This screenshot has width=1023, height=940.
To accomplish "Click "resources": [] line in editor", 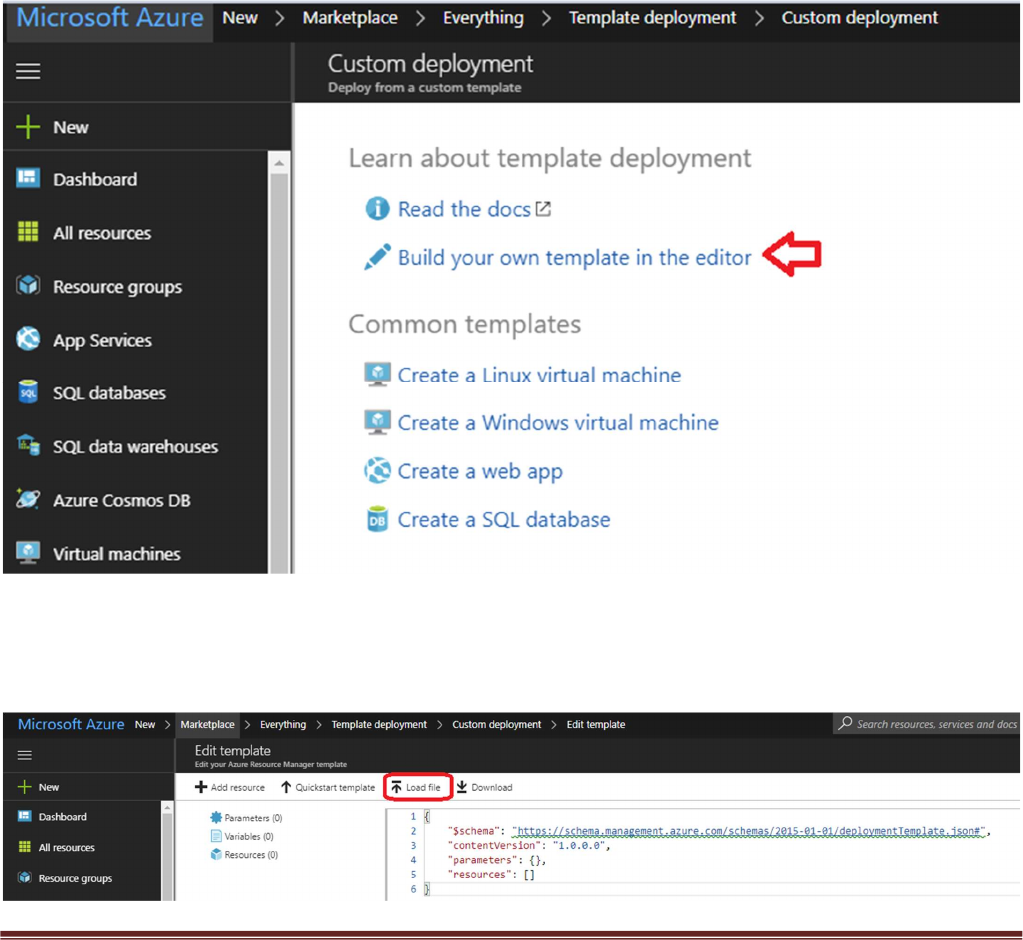I will pos(491,875).
